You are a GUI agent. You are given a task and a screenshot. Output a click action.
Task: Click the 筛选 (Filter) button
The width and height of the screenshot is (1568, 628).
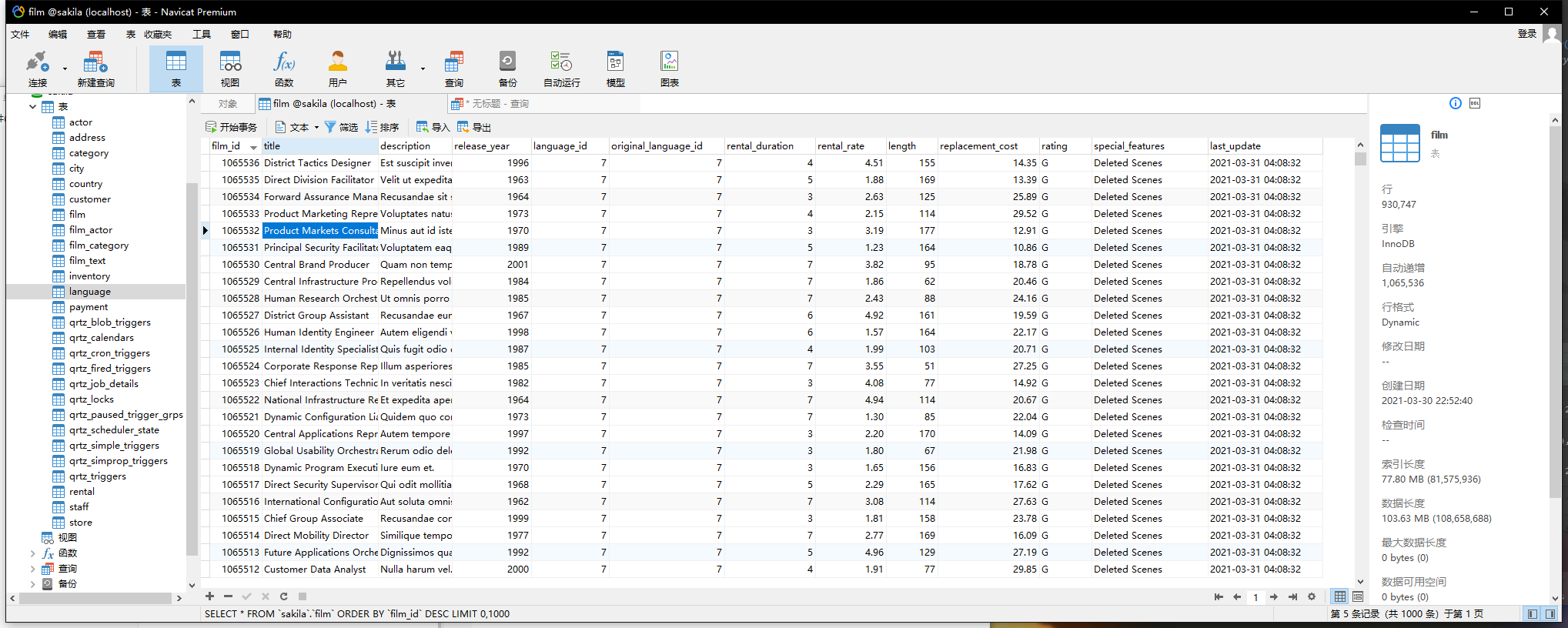341,128
